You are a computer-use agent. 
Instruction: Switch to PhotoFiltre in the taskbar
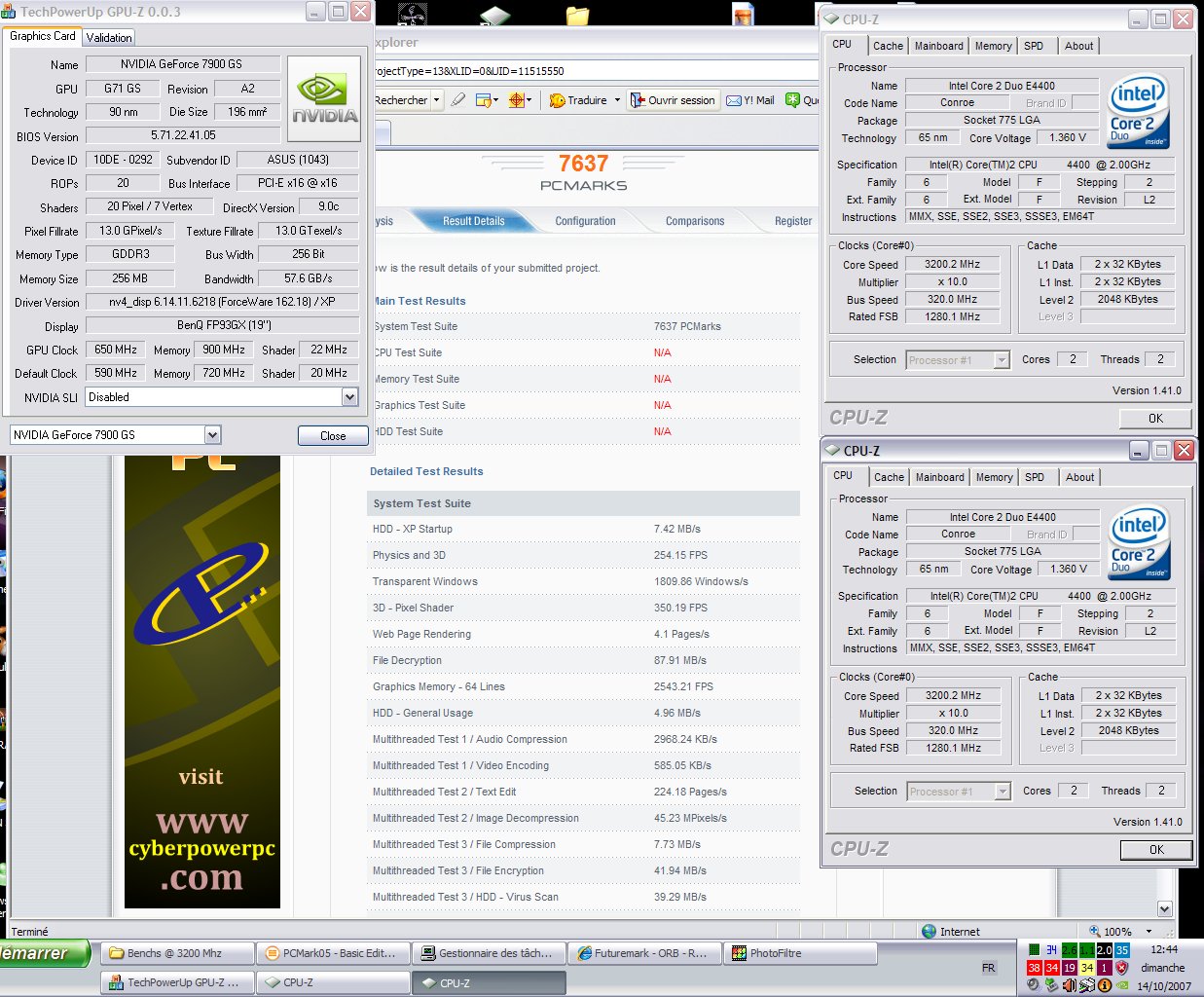800,953
